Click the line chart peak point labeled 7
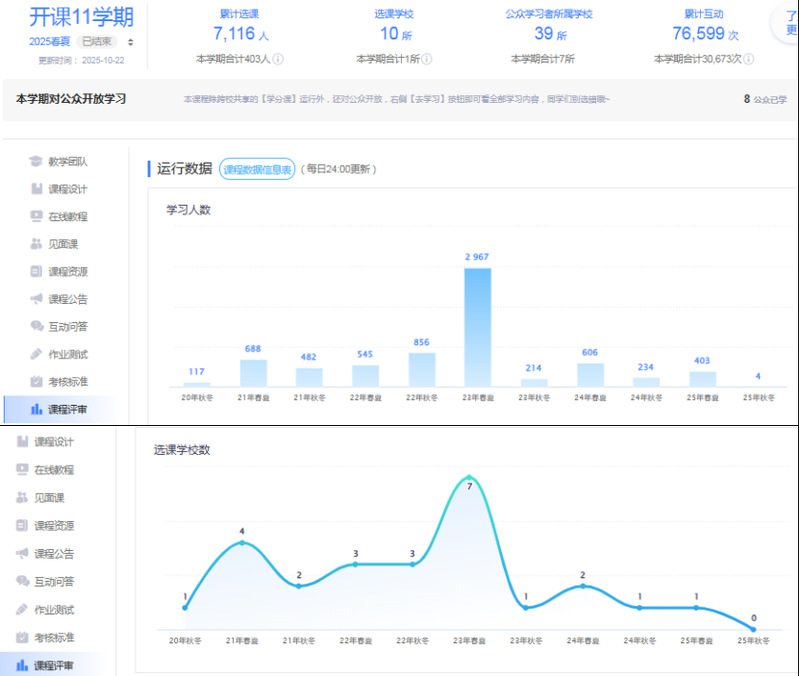799x676 pixels. pyautogui.click(x=468, y=477)
